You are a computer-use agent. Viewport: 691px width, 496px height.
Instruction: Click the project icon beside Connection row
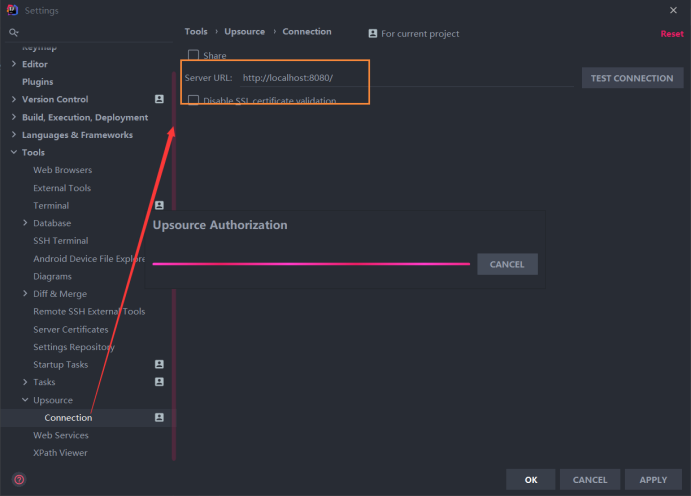(x=160, y=418)
